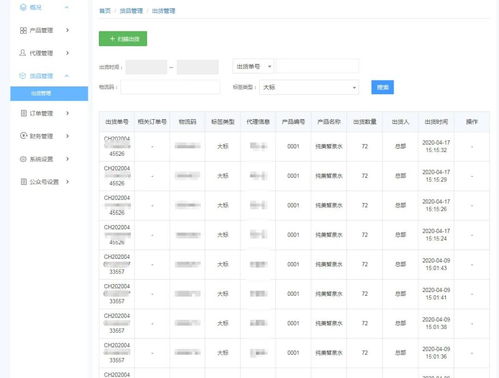Click the 产品管理 grid icon
Screen dimensions: 499x378
tap(23, 30)
